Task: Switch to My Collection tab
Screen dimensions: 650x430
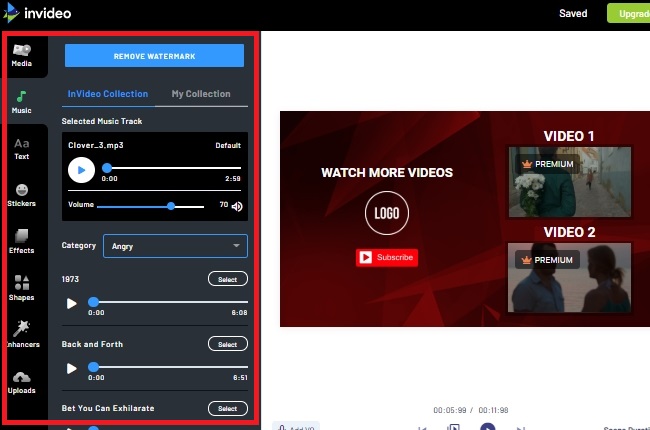Action: (x=201, y=94)
